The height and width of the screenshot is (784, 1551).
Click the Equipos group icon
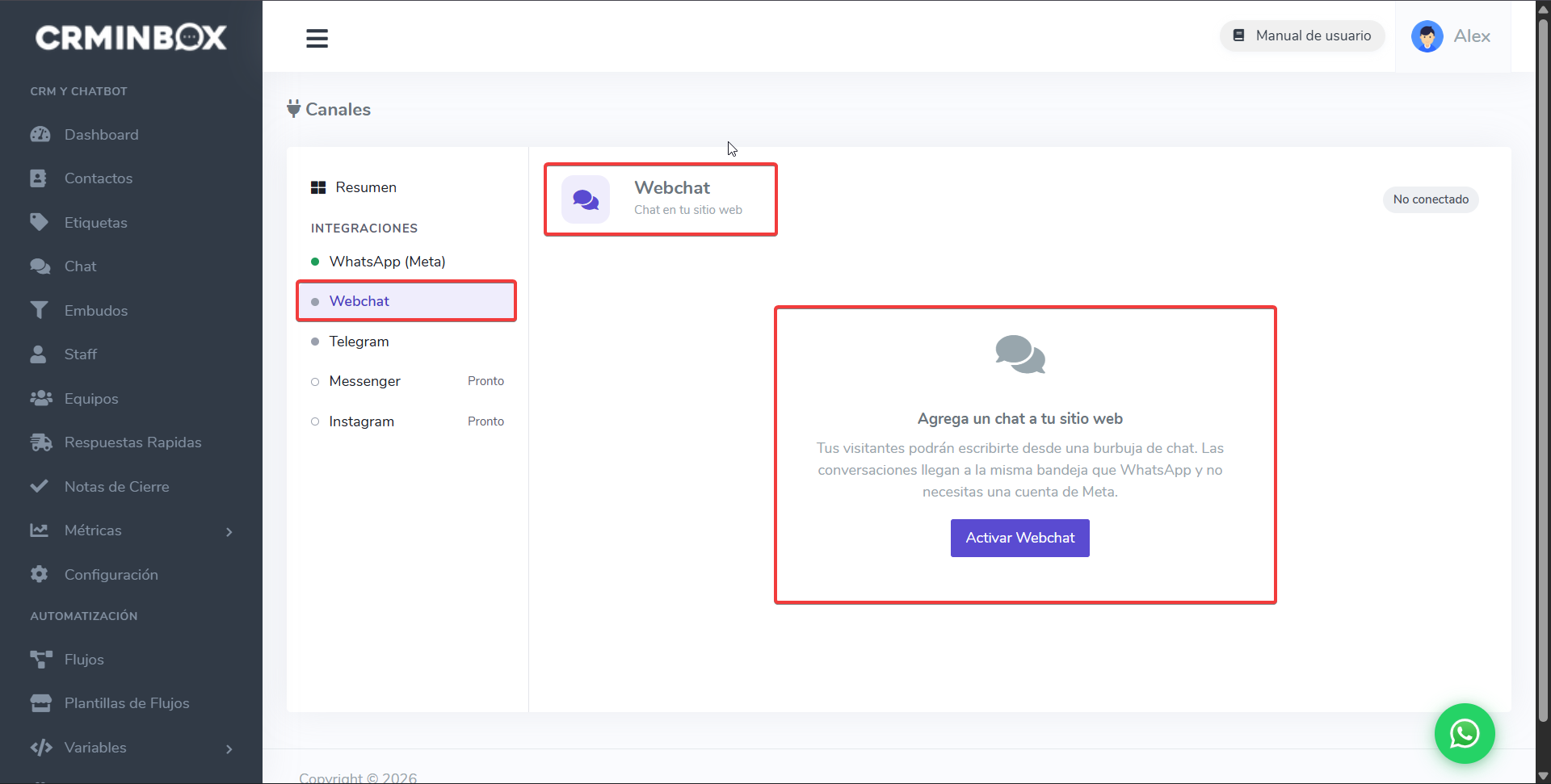40,398
